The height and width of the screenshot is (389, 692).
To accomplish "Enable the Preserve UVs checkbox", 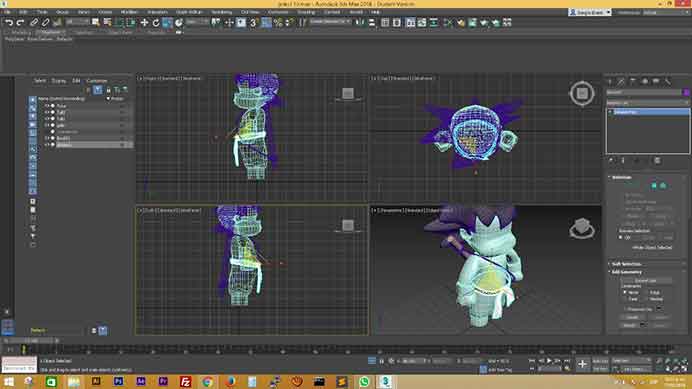I will [x=637, y=309].
